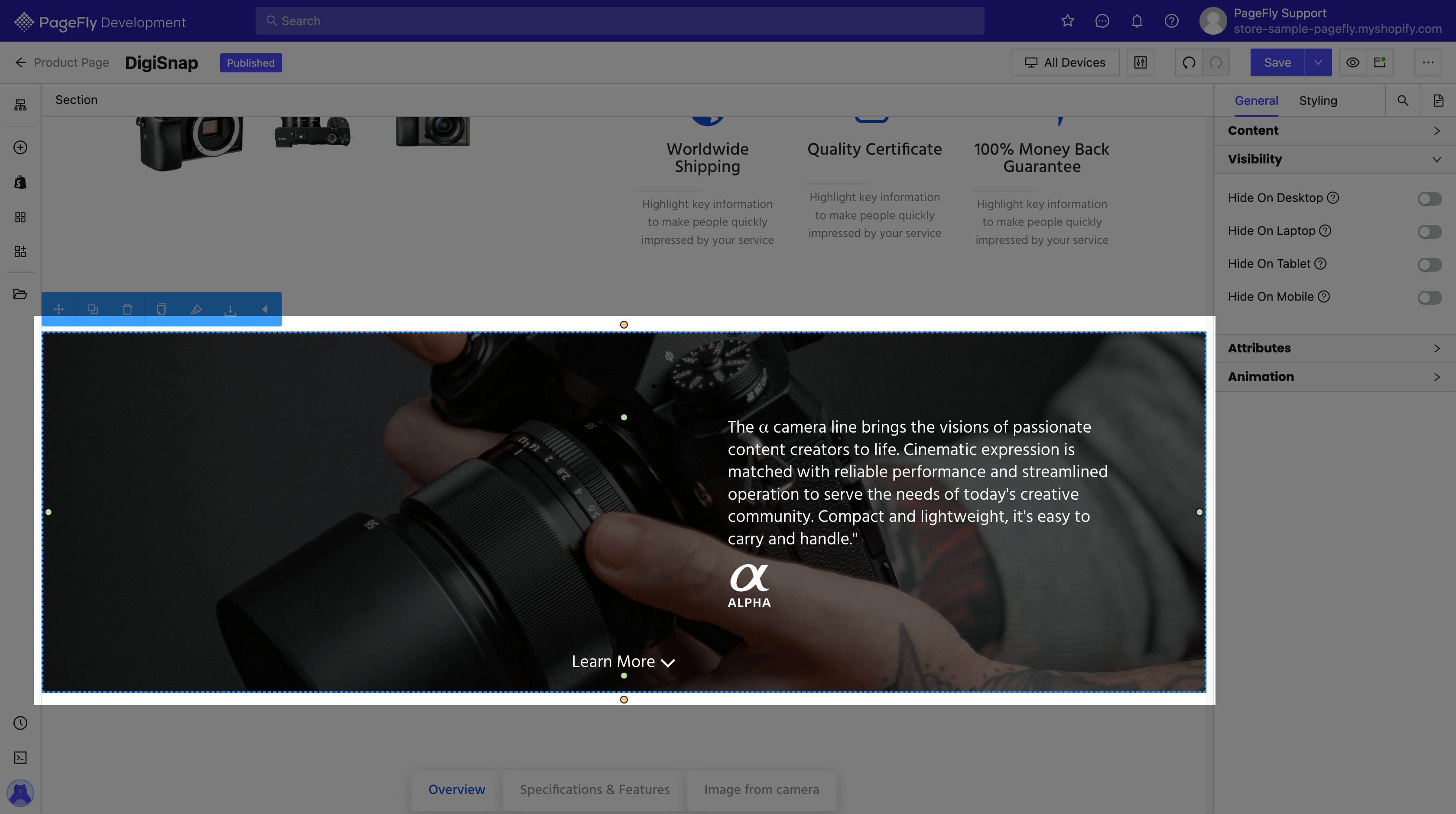This screenshot has height=814, width=1456.
Task: Select the Quality Certificate heading
Action: (874, 149)
